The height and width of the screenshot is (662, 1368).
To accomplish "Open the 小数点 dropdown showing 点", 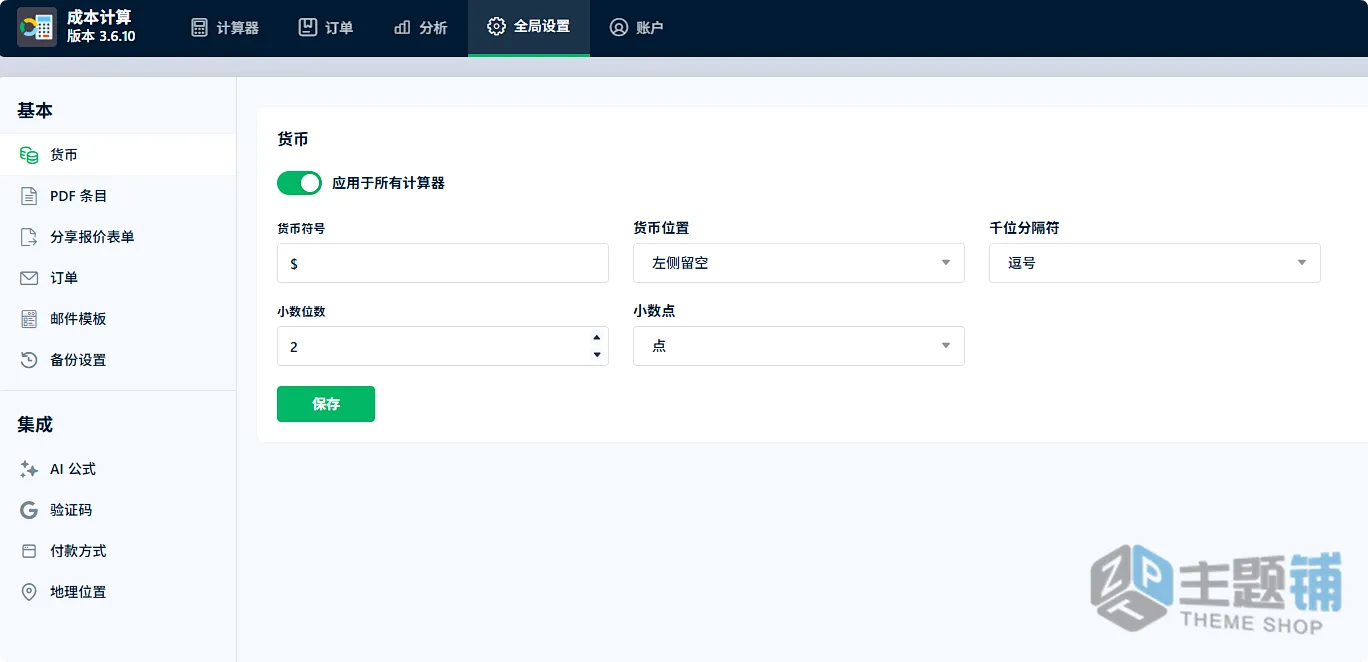I will [x=798, y=346].
